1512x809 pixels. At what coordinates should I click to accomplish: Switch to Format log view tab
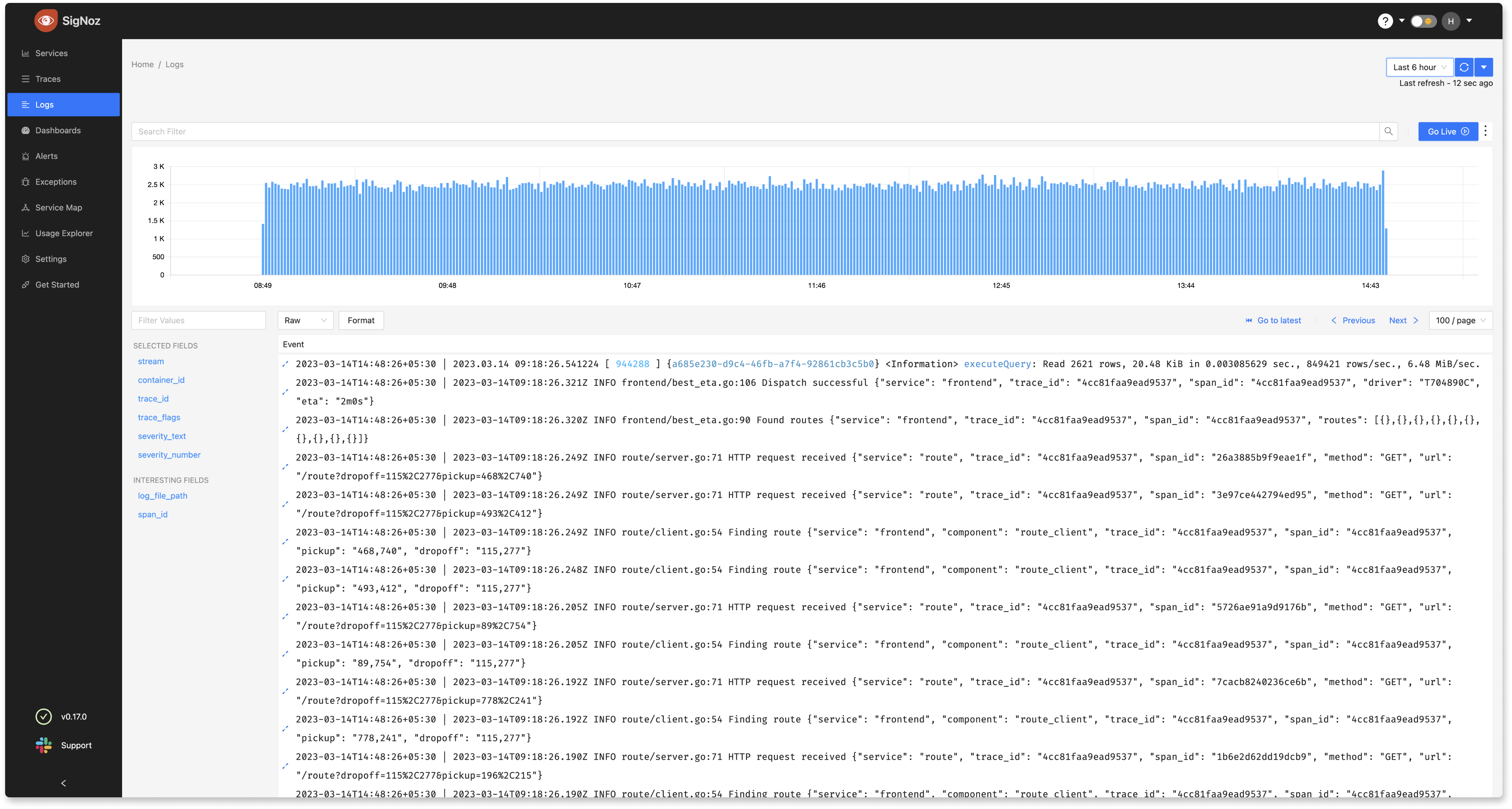click(361, 320)
